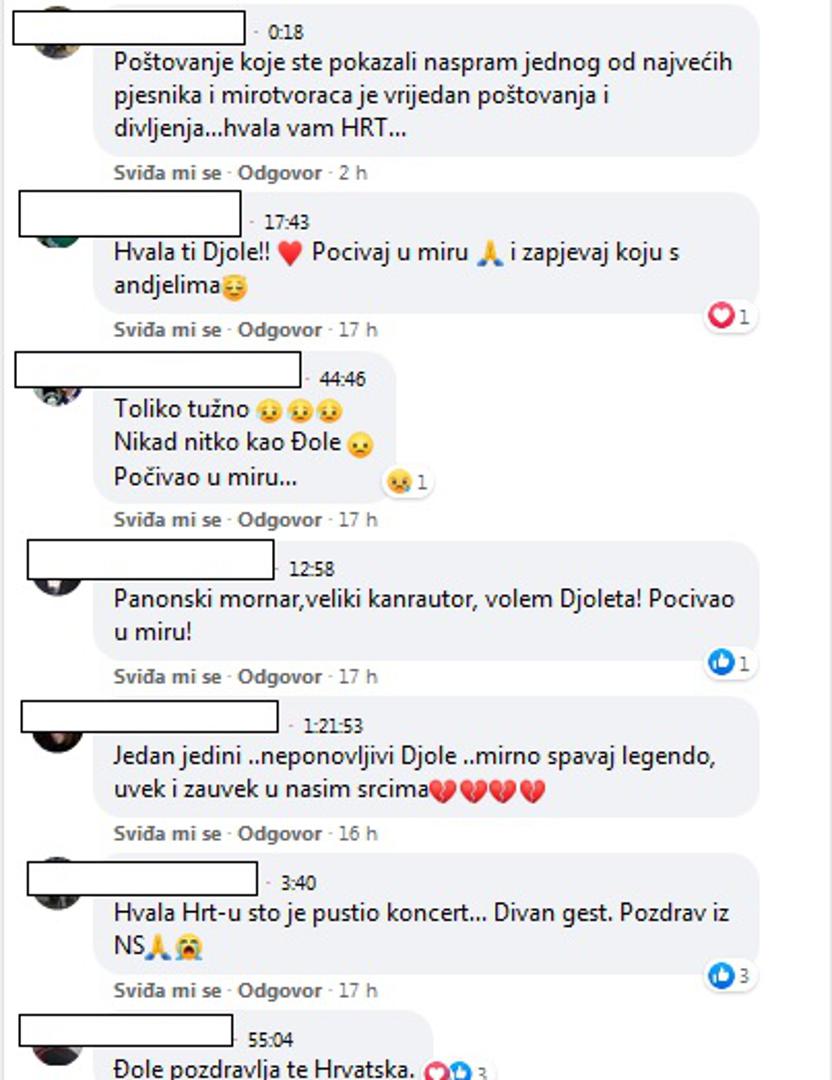Jump to video timestamp 0:18

point(285,32)
